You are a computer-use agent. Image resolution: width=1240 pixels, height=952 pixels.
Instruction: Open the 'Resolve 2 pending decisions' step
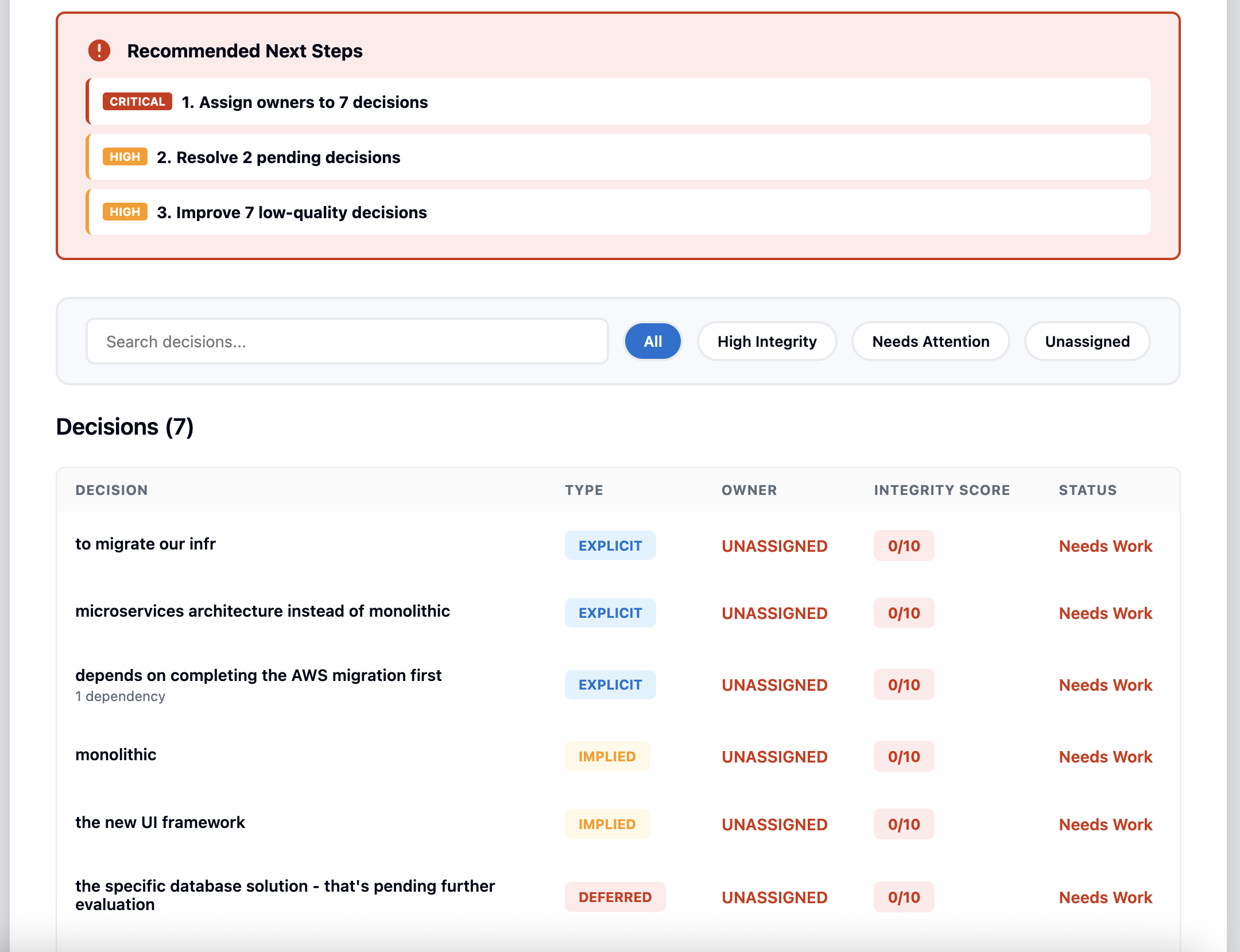pos(278,157)
